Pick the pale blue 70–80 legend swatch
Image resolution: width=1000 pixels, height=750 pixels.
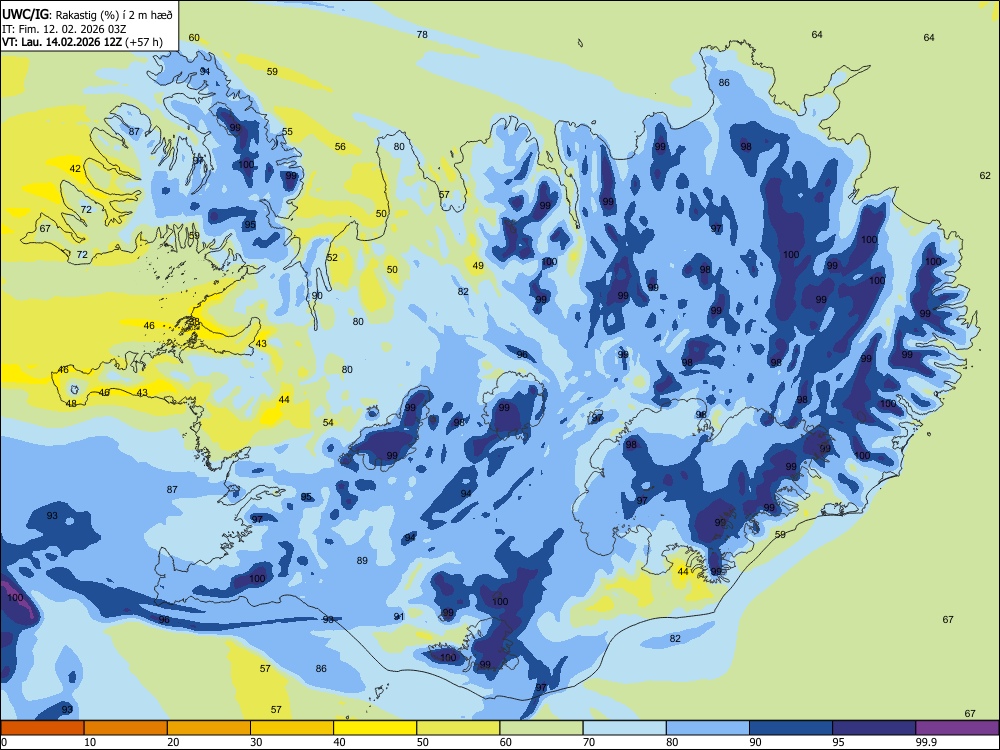624,728
